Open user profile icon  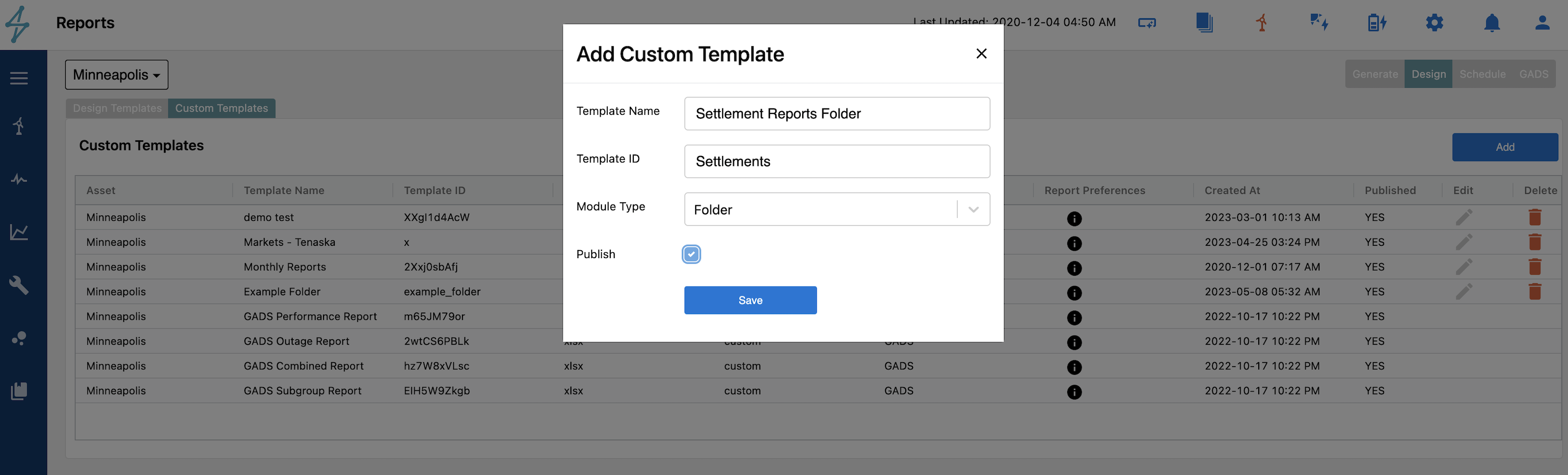click(1542, 23)
